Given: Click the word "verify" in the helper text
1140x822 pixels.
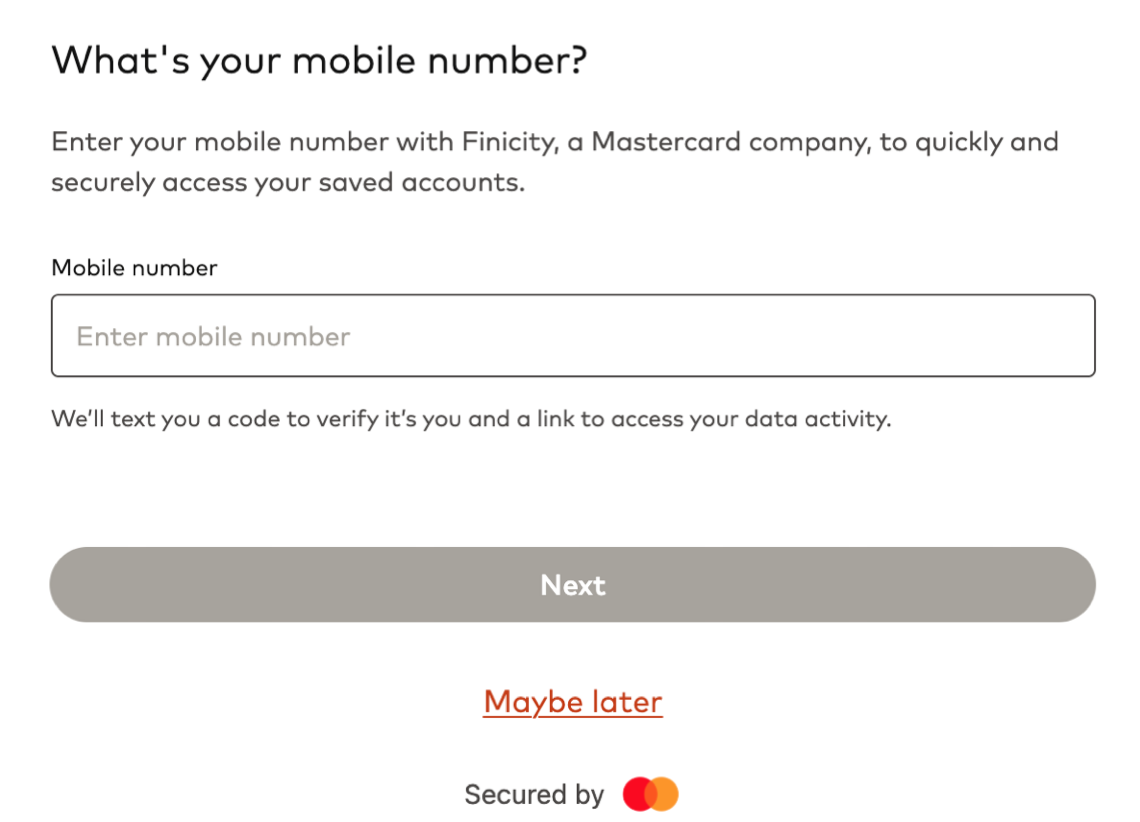Looking at the screenshot, I should (x=346, y=419).
